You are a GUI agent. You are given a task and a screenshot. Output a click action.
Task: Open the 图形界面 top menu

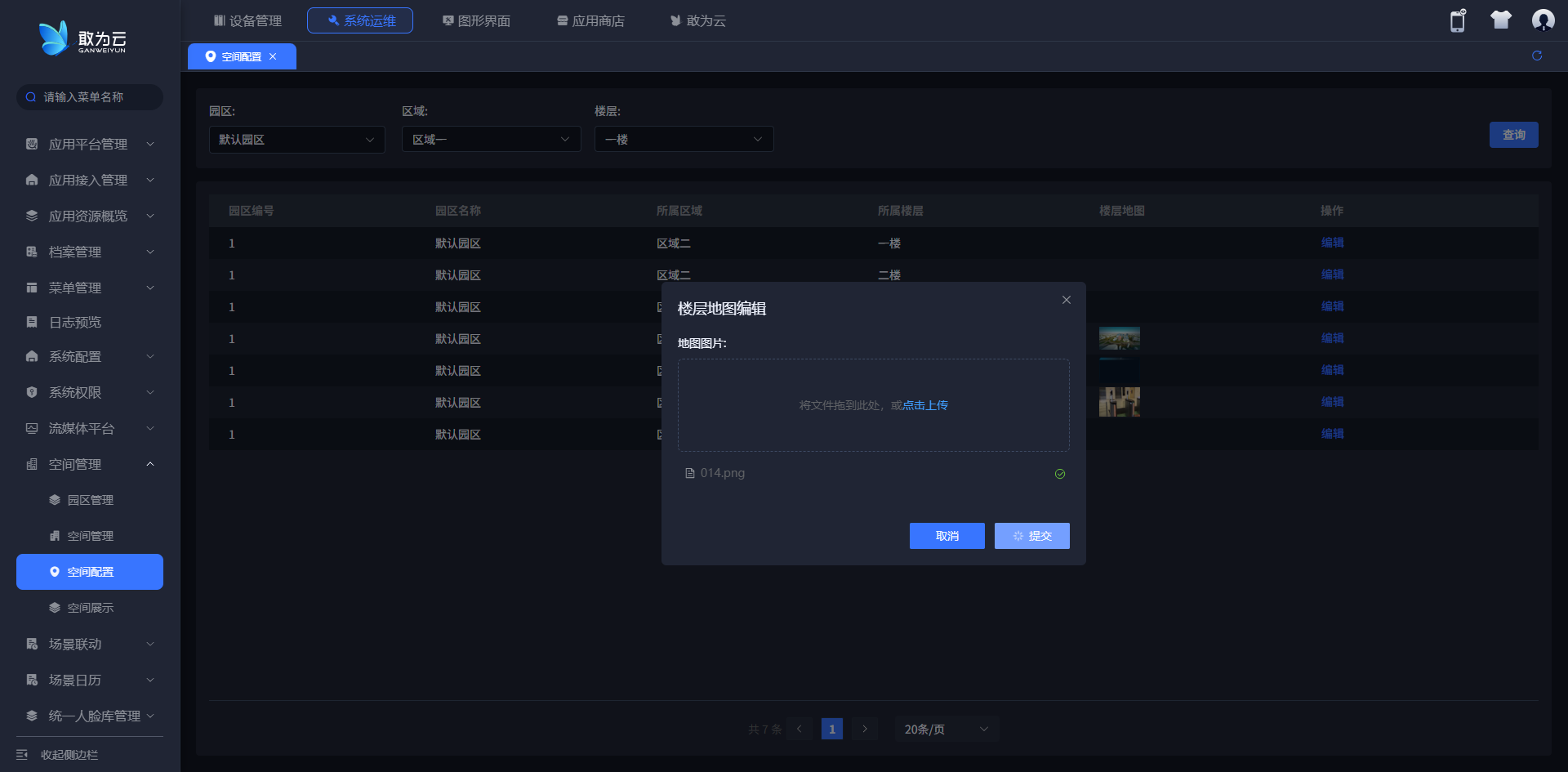[x=476, y=20]
